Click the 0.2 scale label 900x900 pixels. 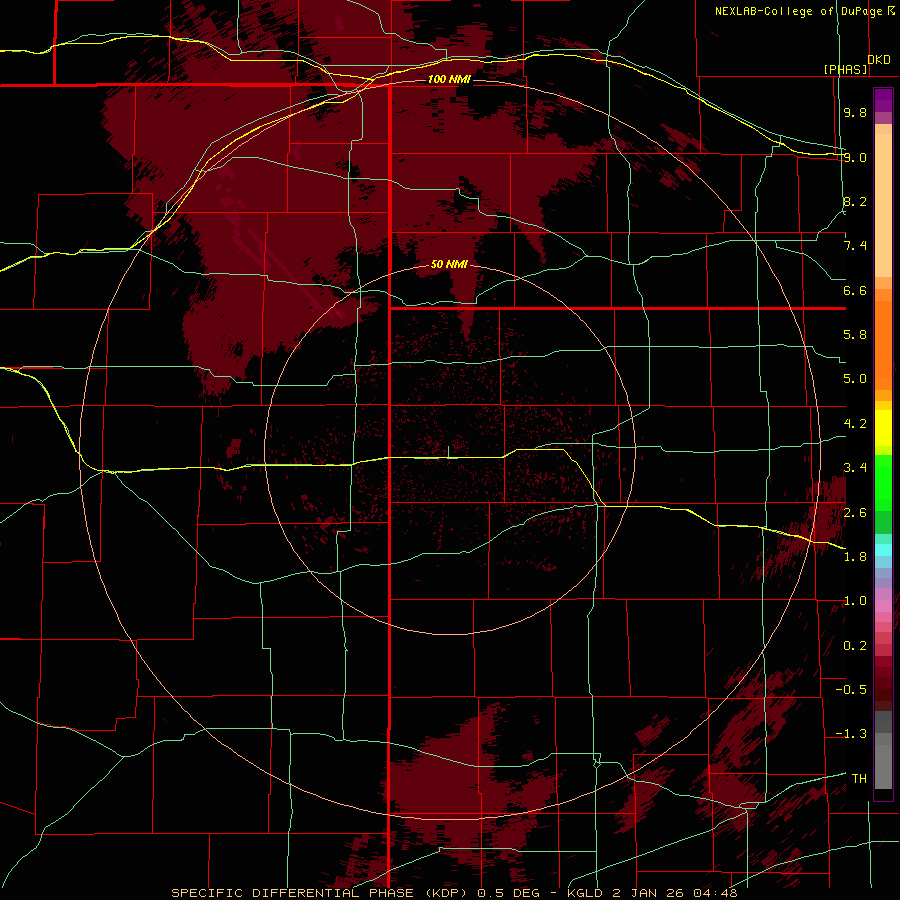(855, 646)
